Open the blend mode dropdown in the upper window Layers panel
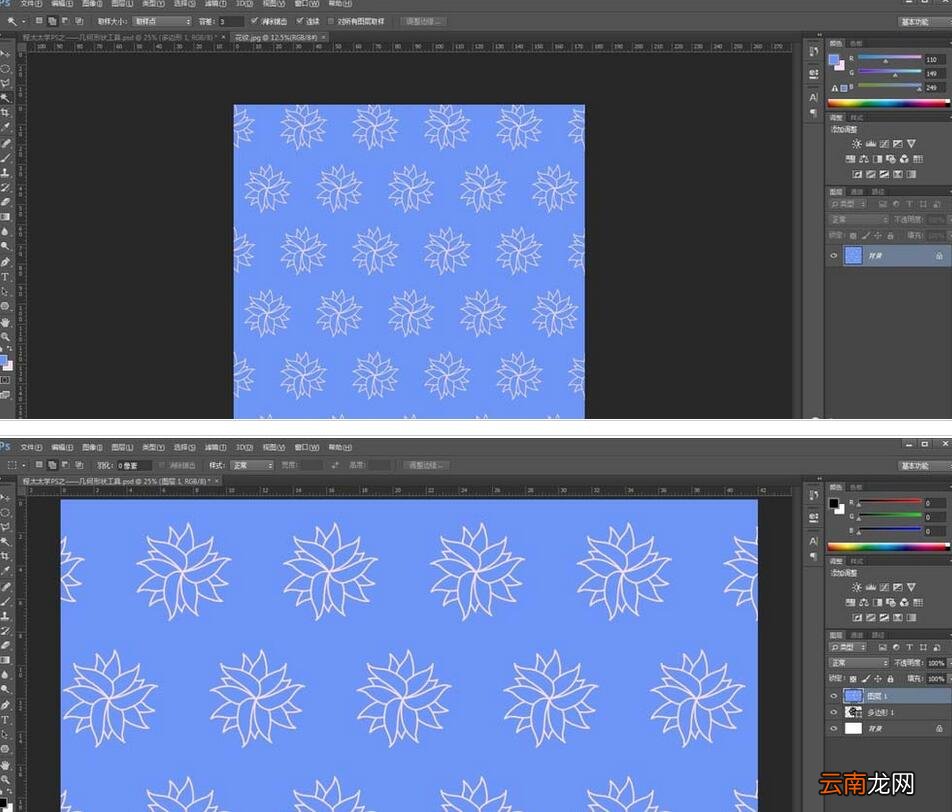The width and height of the screenshot is (952, 812). pos(858,219)
